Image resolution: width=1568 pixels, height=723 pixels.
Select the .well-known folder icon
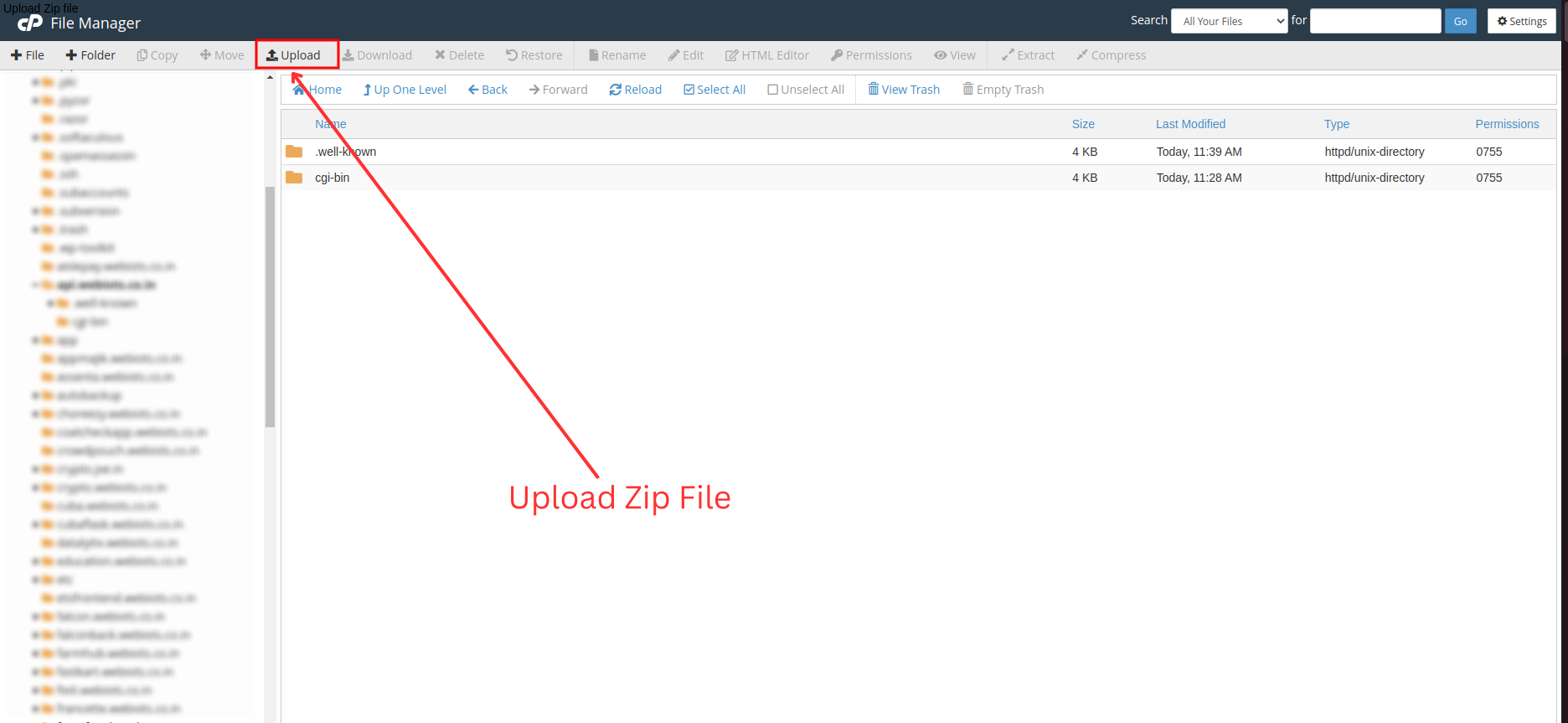pos(294,152)
